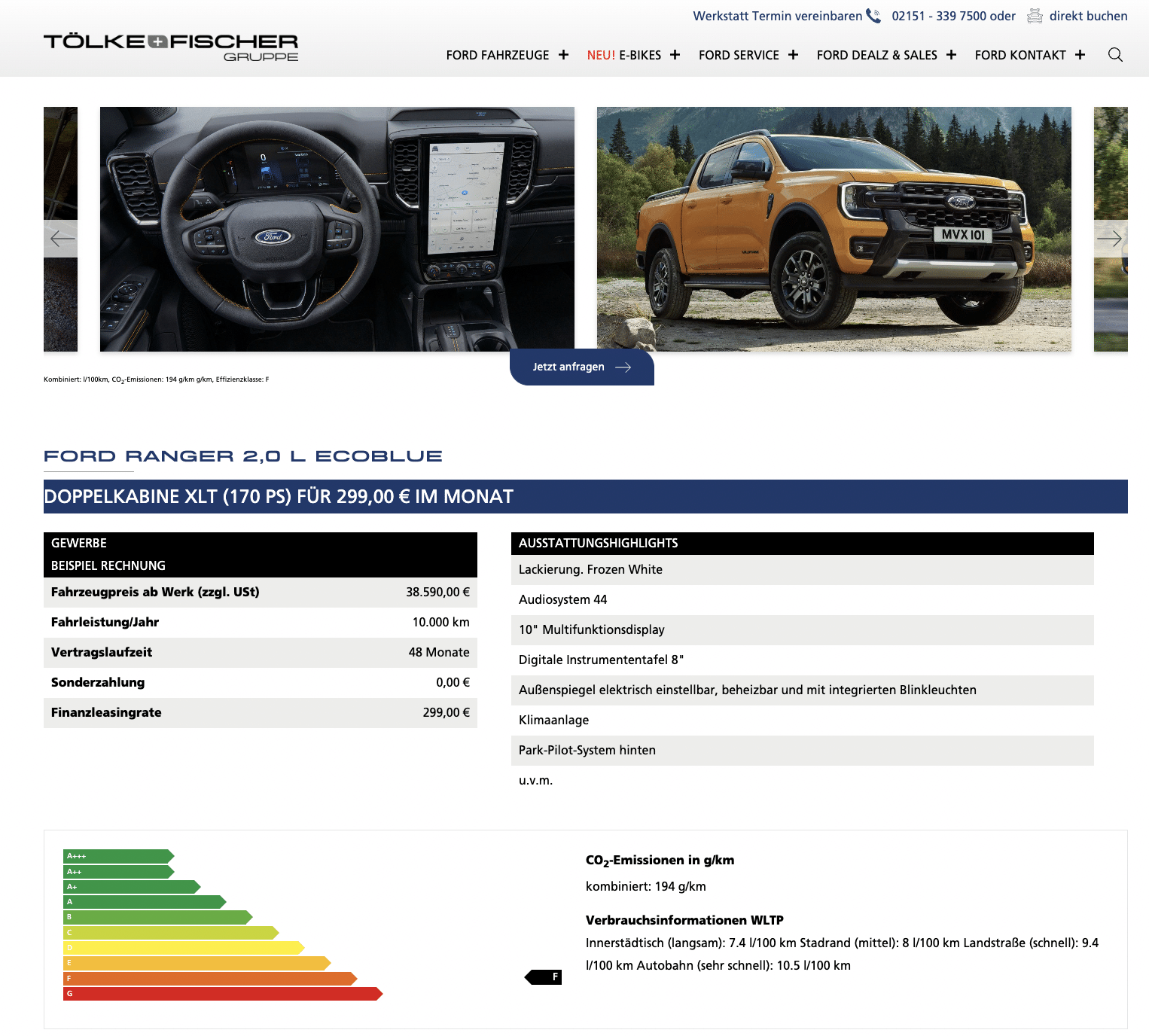This screenshot has width=1149, height=1036.
Task: Click the yellow D efficiency bar
Action: point(184,948)
